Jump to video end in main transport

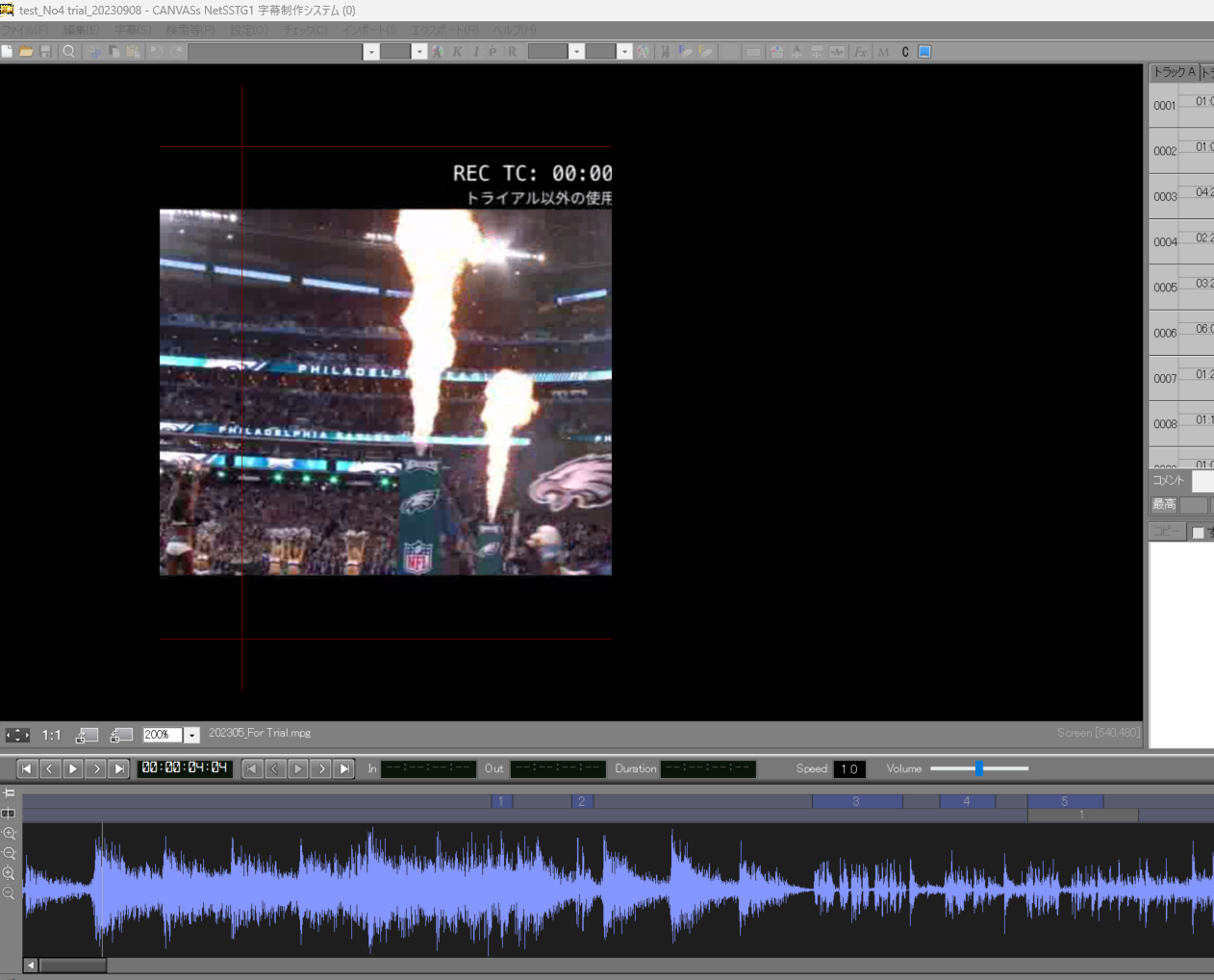pos(118,768)
